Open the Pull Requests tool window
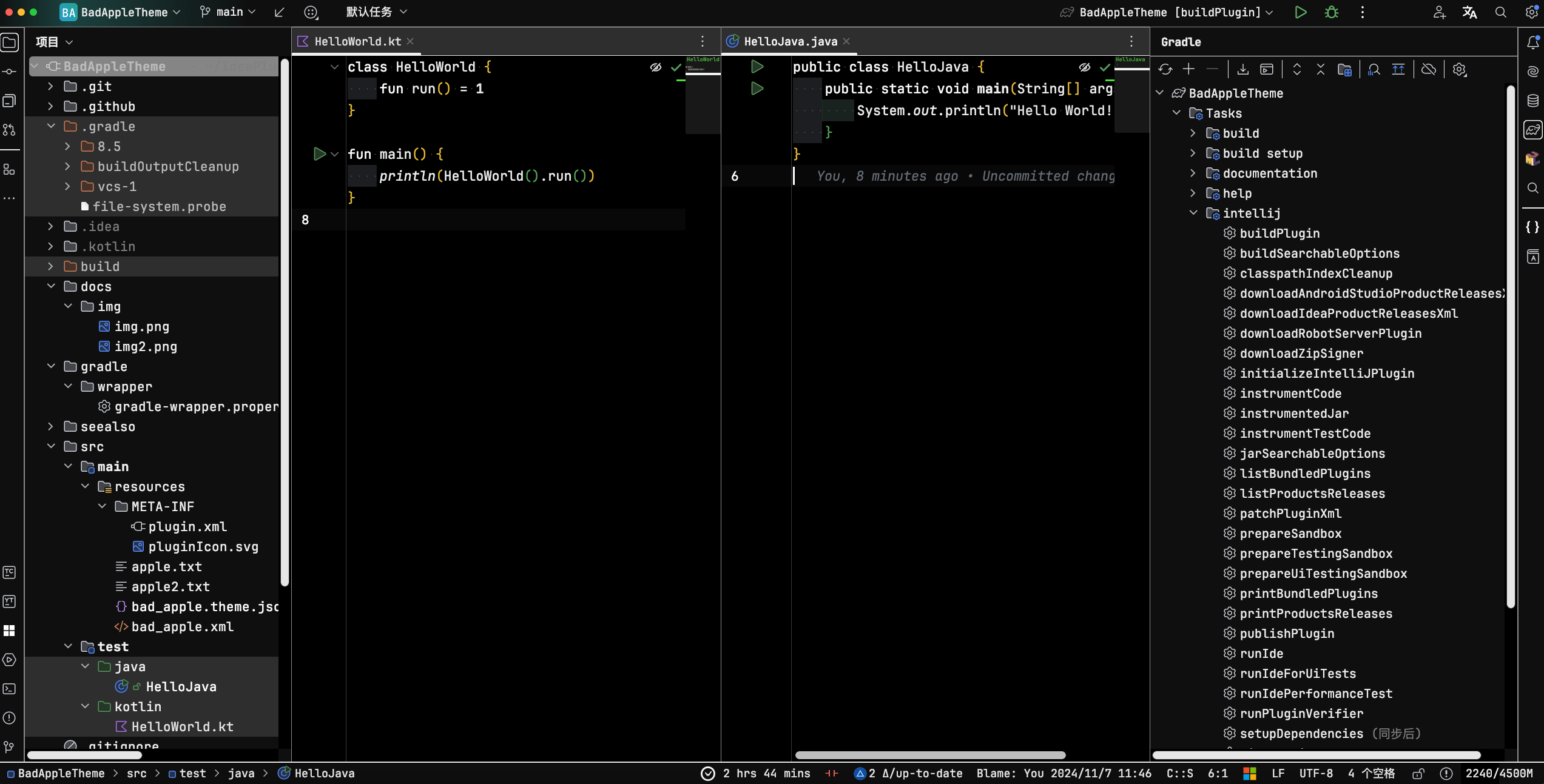This screenshot has width=1544, height=784. [10, 130]
